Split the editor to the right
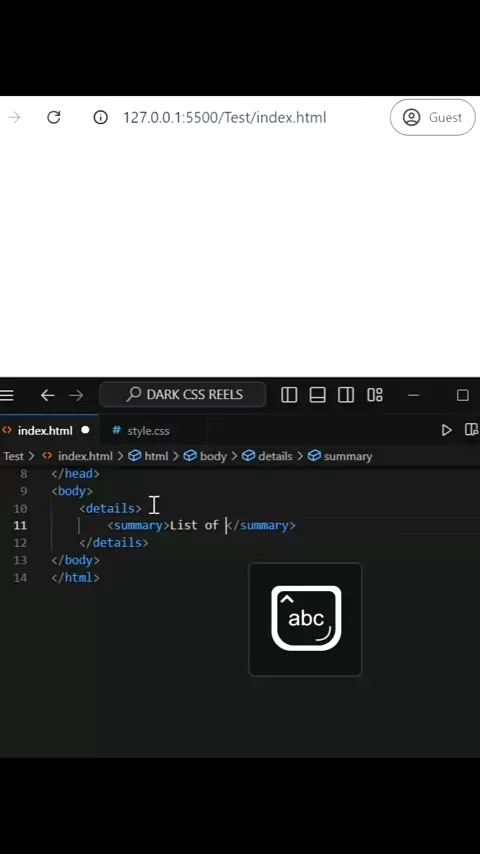 point(472,430)
